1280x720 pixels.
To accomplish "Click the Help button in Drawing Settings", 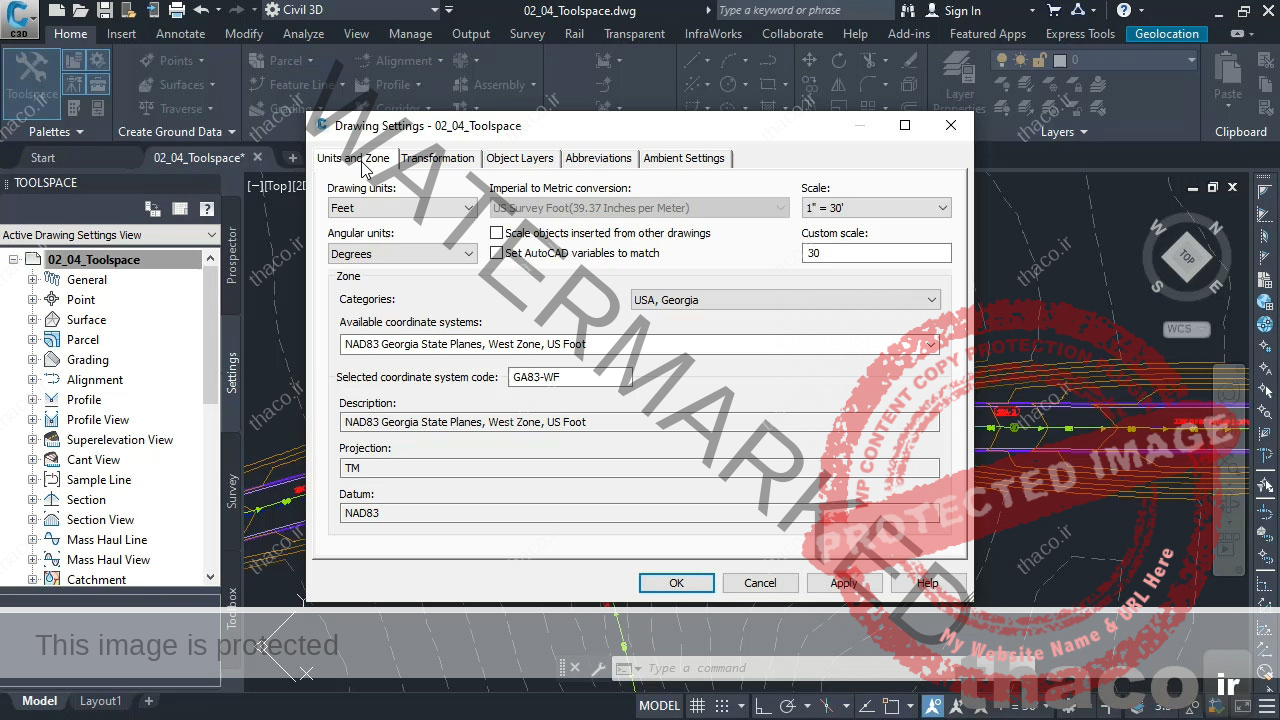I will pyautogui.click(x=927, y=583).
